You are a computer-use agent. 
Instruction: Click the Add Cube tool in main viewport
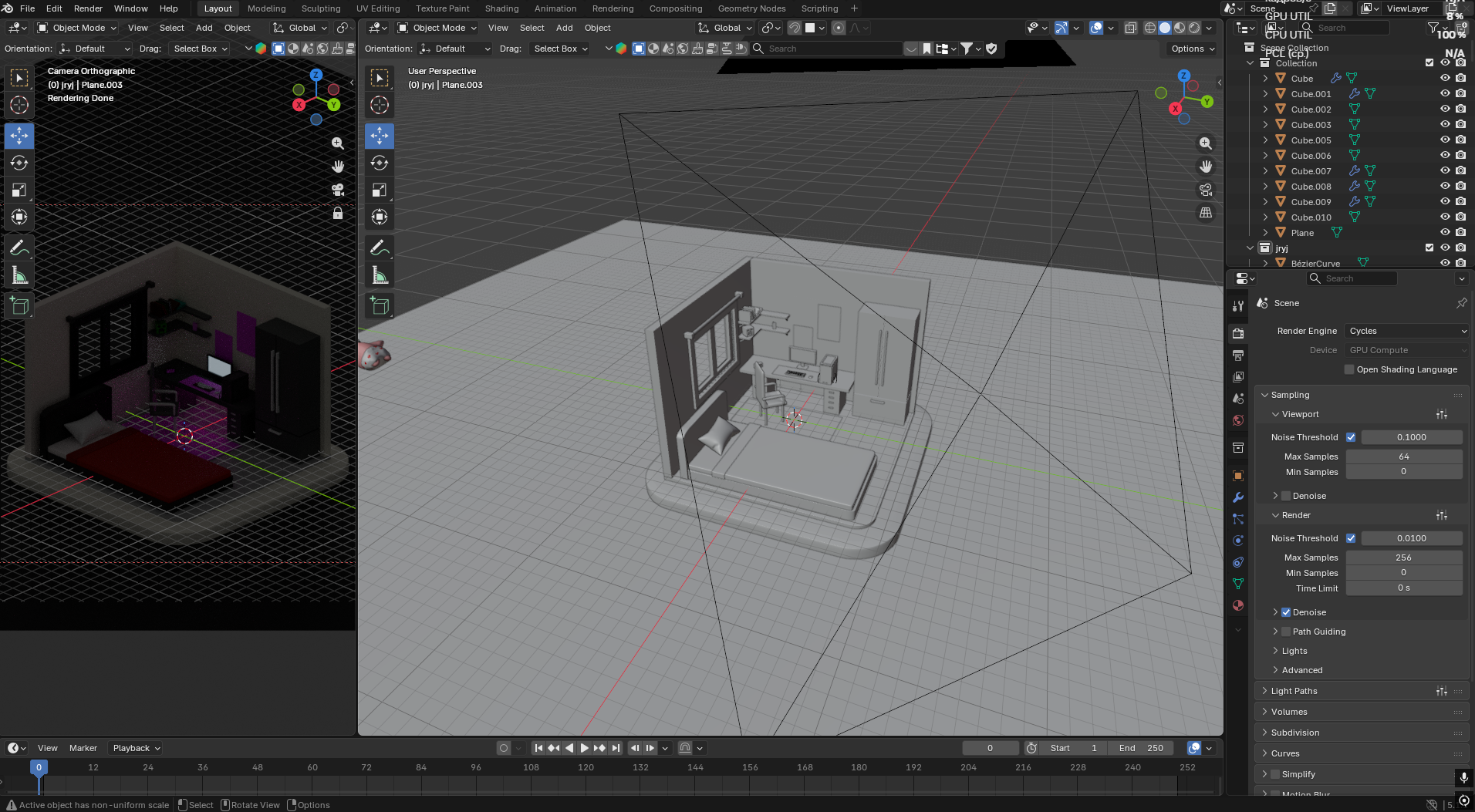[380, 306]
